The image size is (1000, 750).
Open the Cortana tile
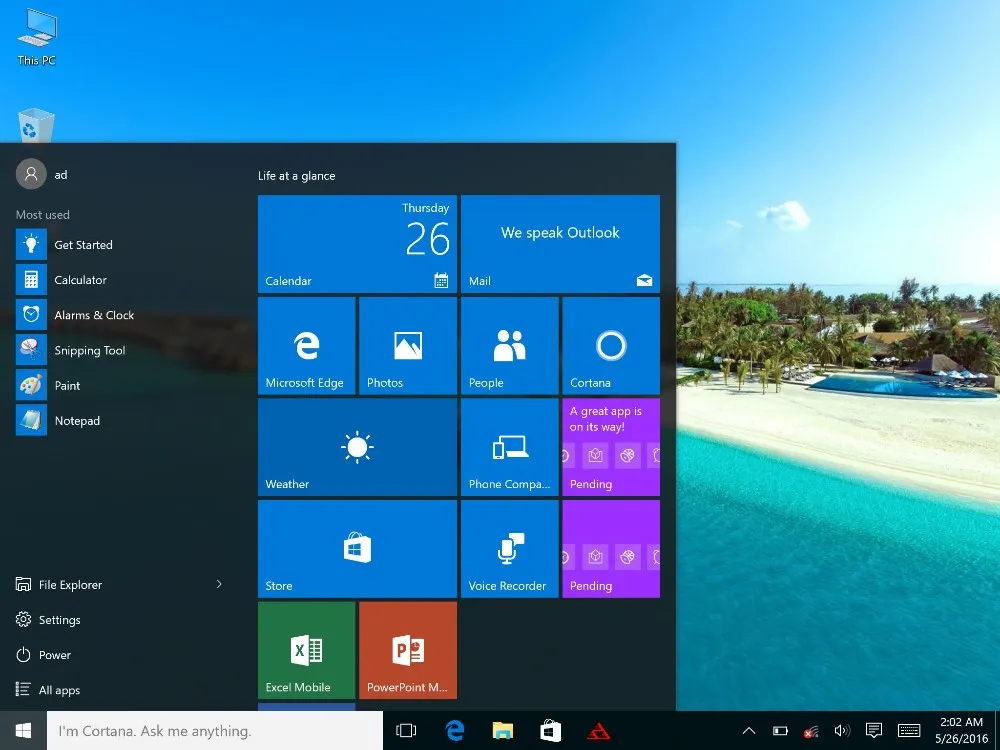tap(611, 346)
